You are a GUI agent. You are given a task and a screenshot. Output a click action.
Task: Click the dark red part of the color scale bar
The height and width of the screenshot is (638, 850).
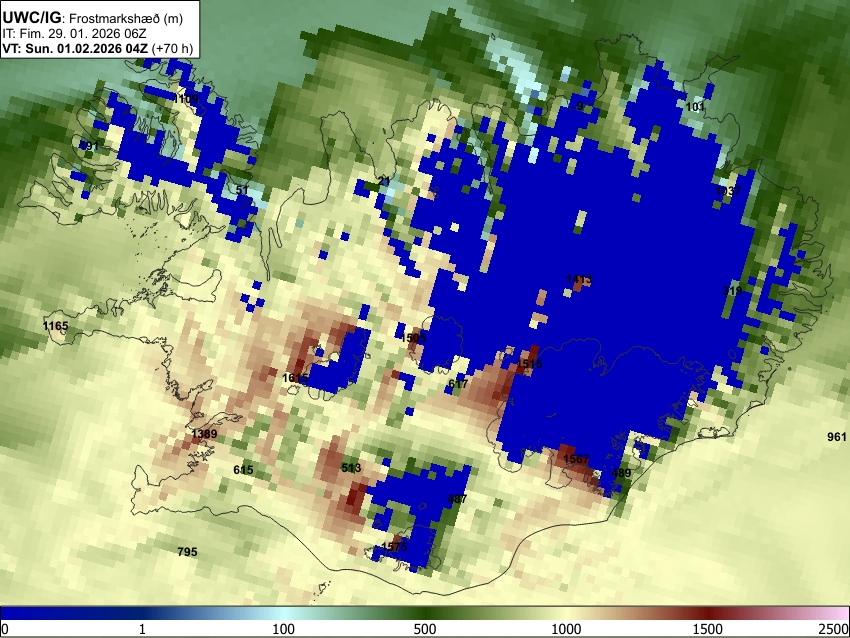(708, 613)
